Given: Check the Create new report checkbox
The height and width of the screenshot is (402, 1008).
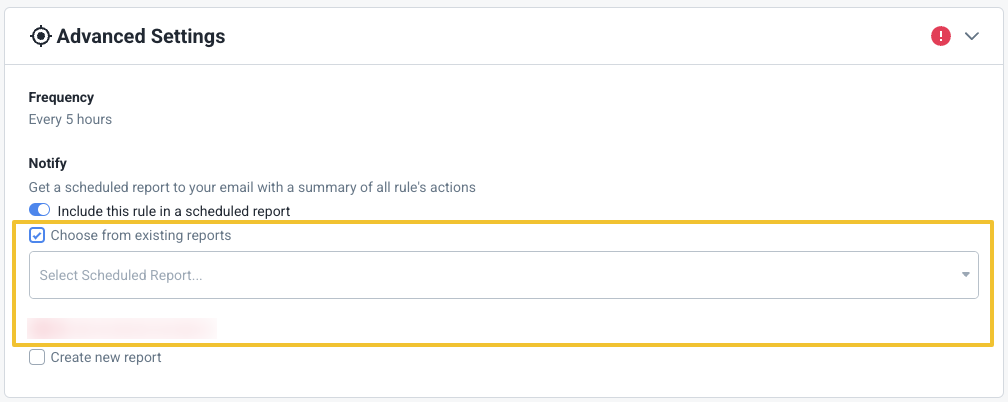Looking at the screenshot, I should [37, 357].
